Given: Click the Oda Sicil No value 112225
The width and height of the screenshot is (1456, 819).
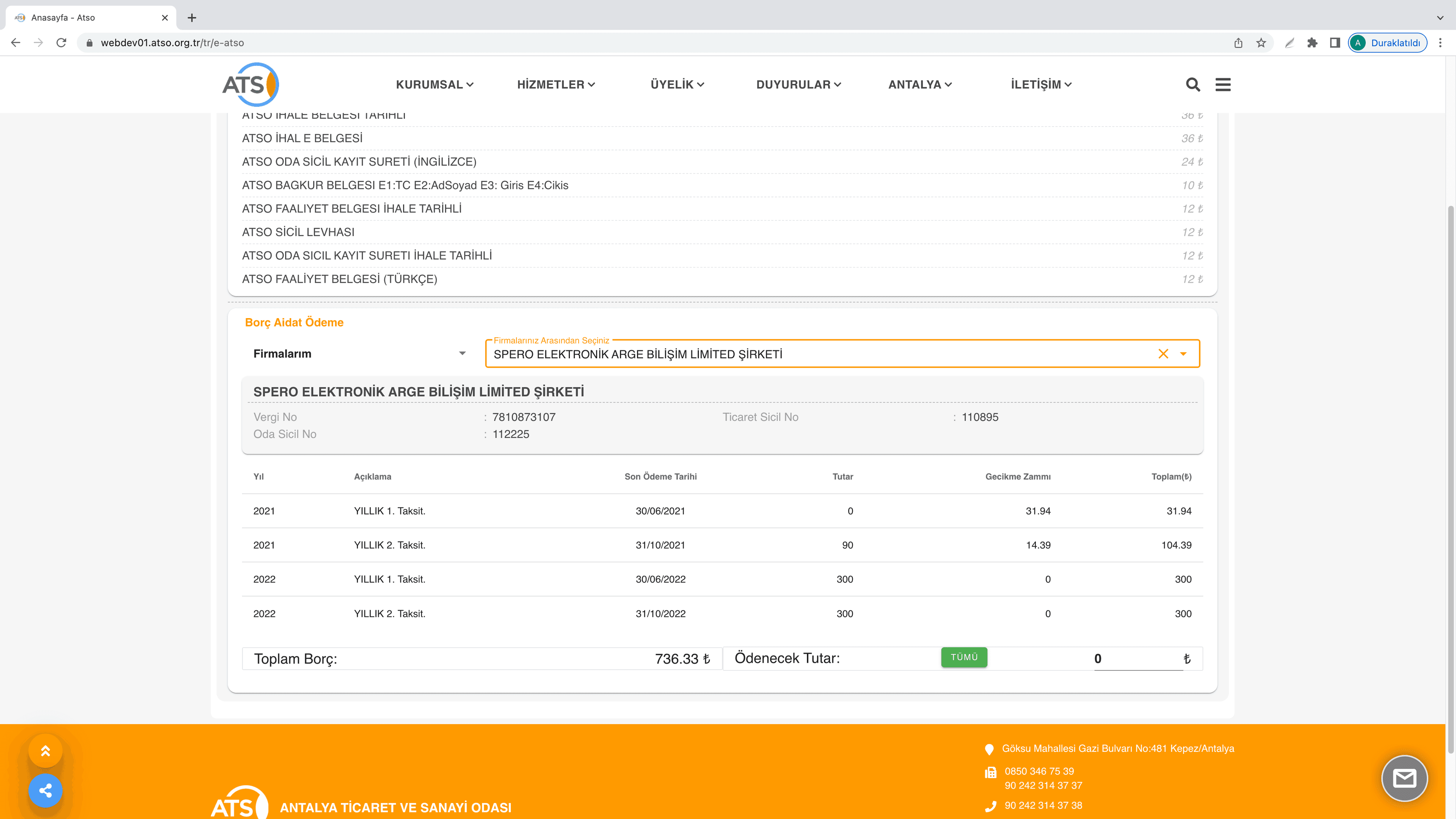Looking at the screenshot, I should tap(511, 434).
